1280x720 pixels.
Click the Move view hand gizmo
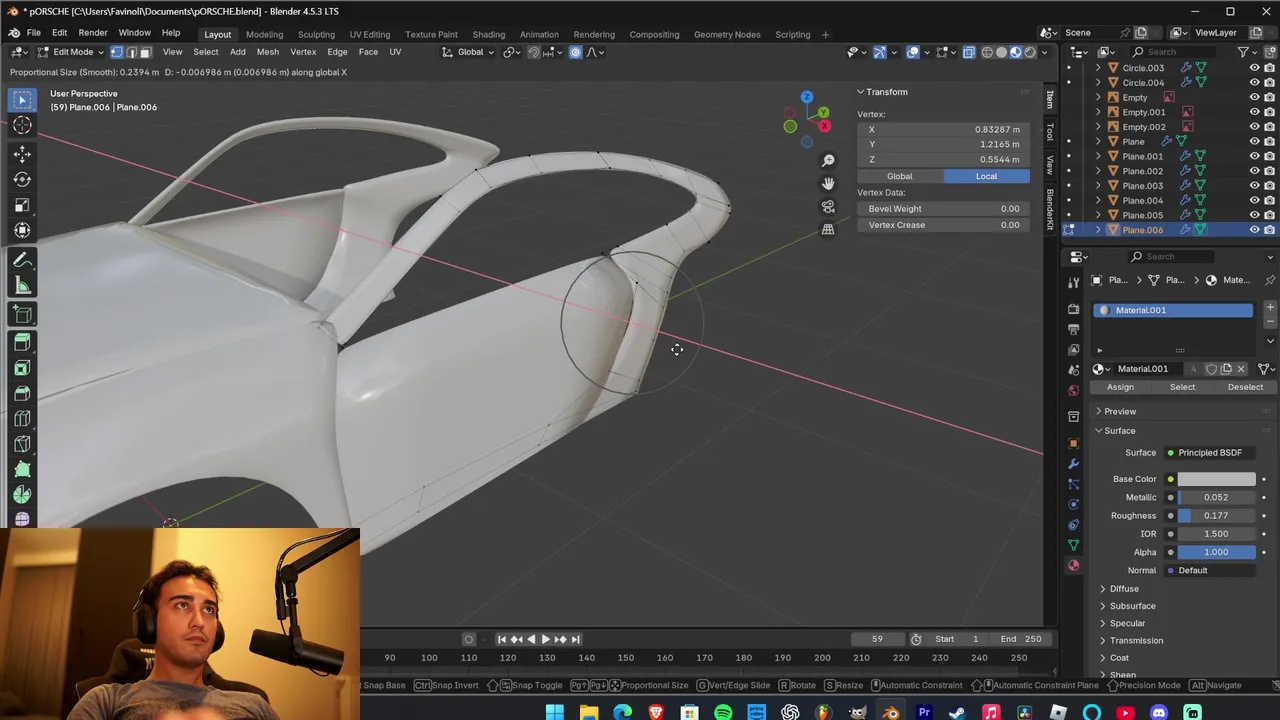pos(828,184)
